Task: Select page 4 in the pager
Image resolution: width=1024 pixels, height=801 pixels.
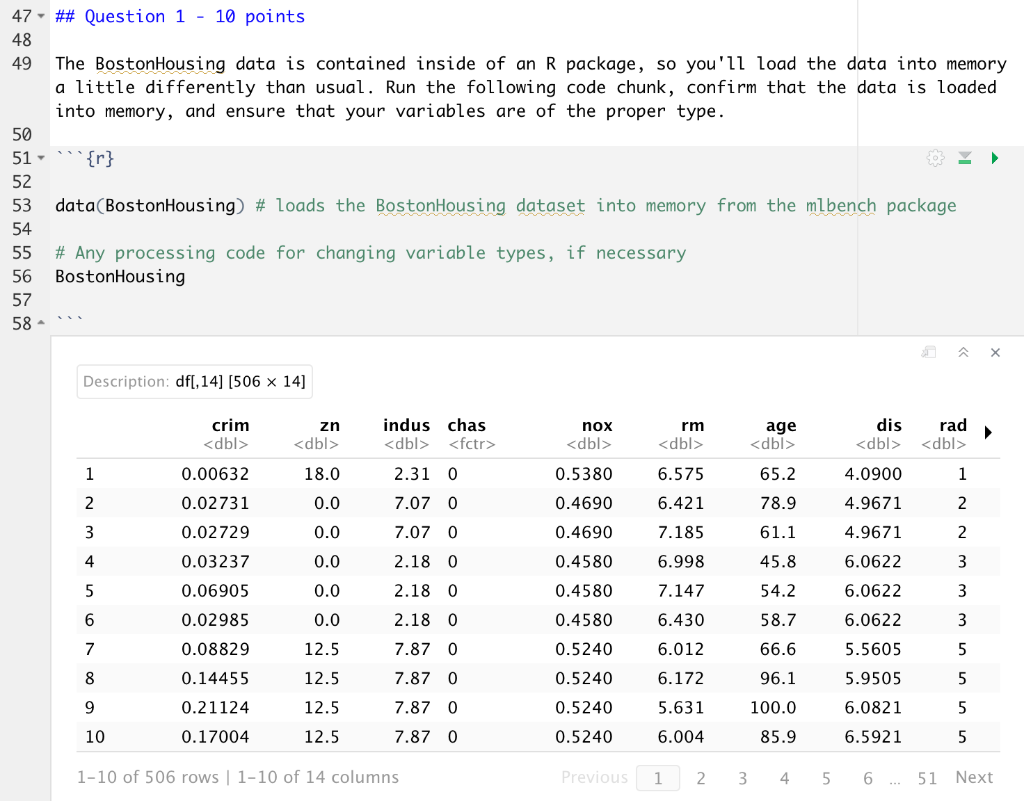Action: point(784,777)
